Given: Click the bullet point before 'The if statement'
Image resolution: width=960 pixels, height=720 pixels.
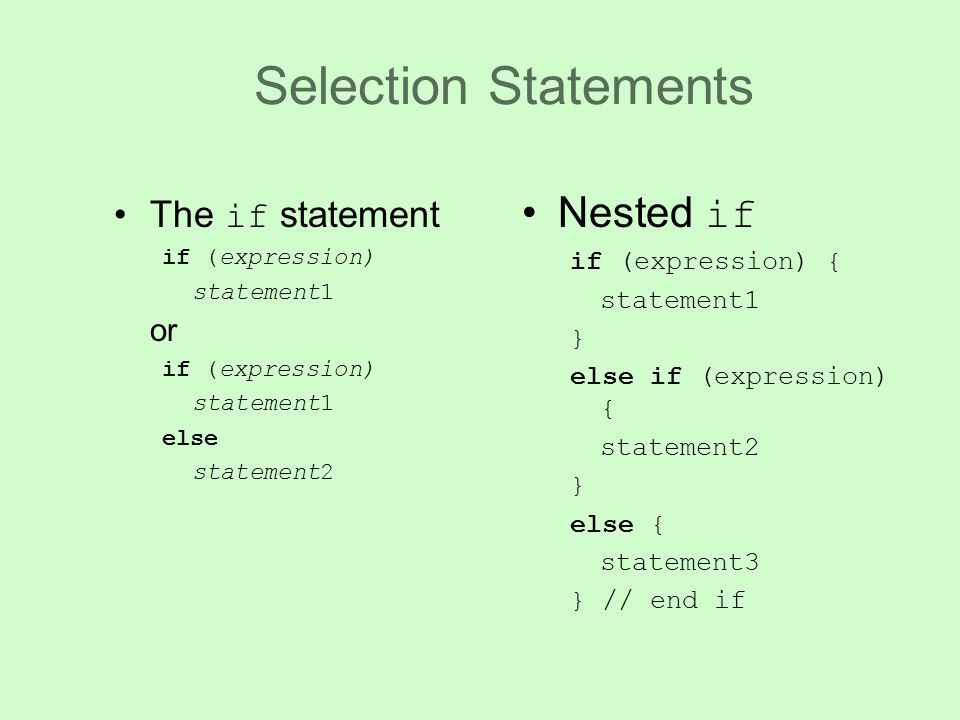Looking at the screenshot, I should pyautogui.click(x=121, y=215).
